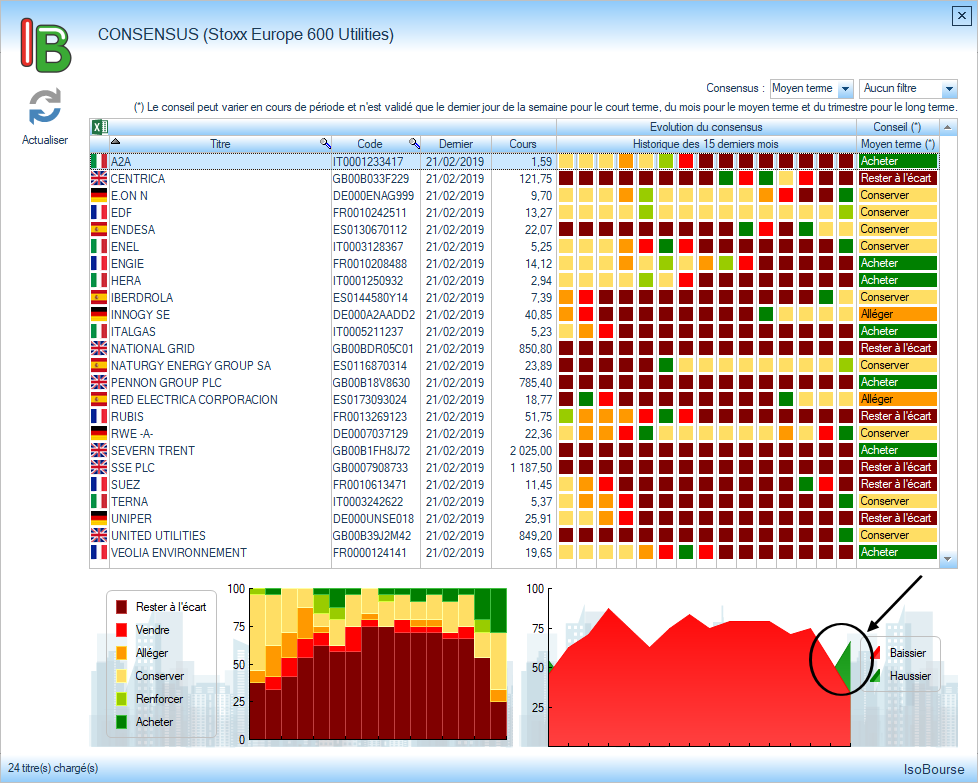This screenshot has width=978, height=783.
Task: Close the Consensus window
Action: [961, 16]
